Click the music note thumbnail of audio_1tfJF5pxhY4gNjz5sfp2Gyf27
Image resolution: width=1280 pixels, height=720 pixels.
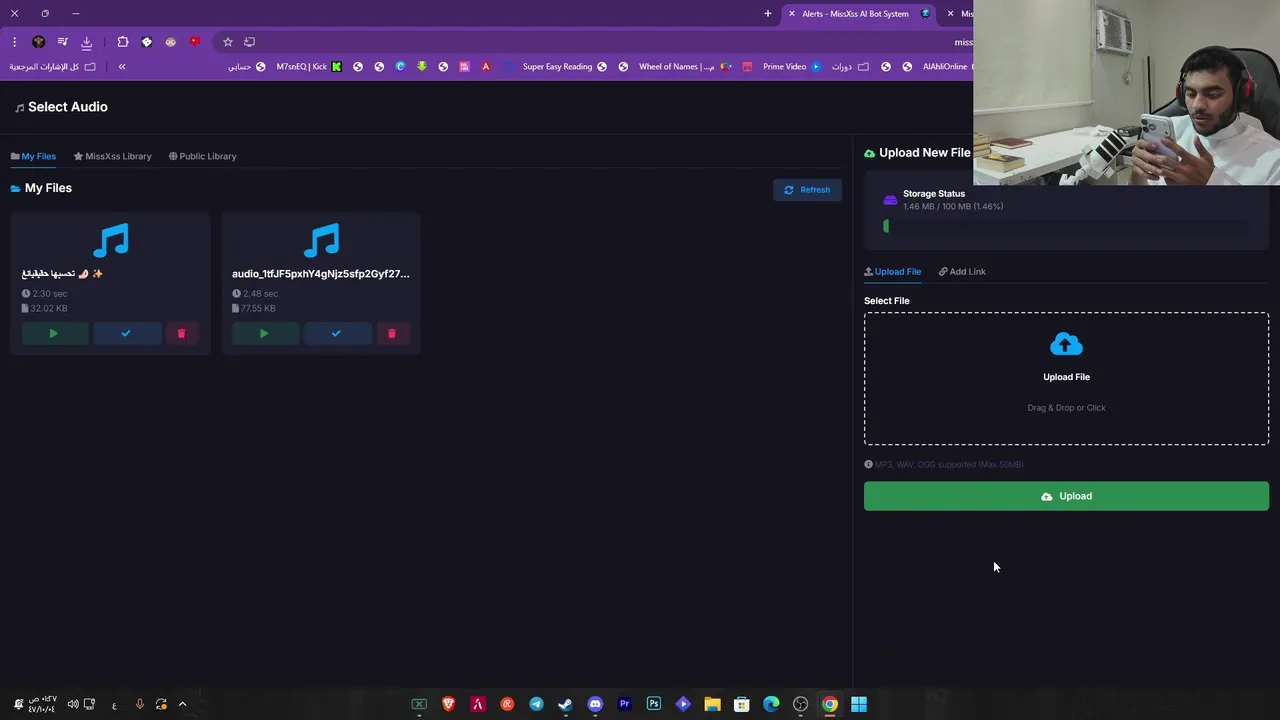point(321,240)
